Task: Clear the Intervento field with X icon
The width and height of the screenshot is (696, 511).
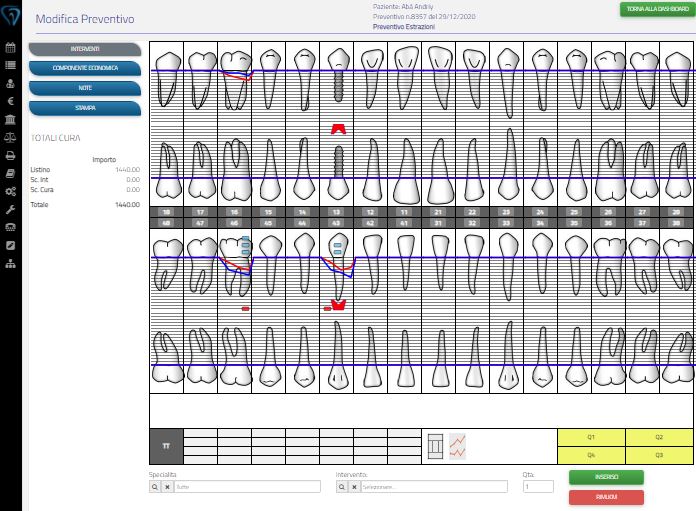Action: point(355,487)
